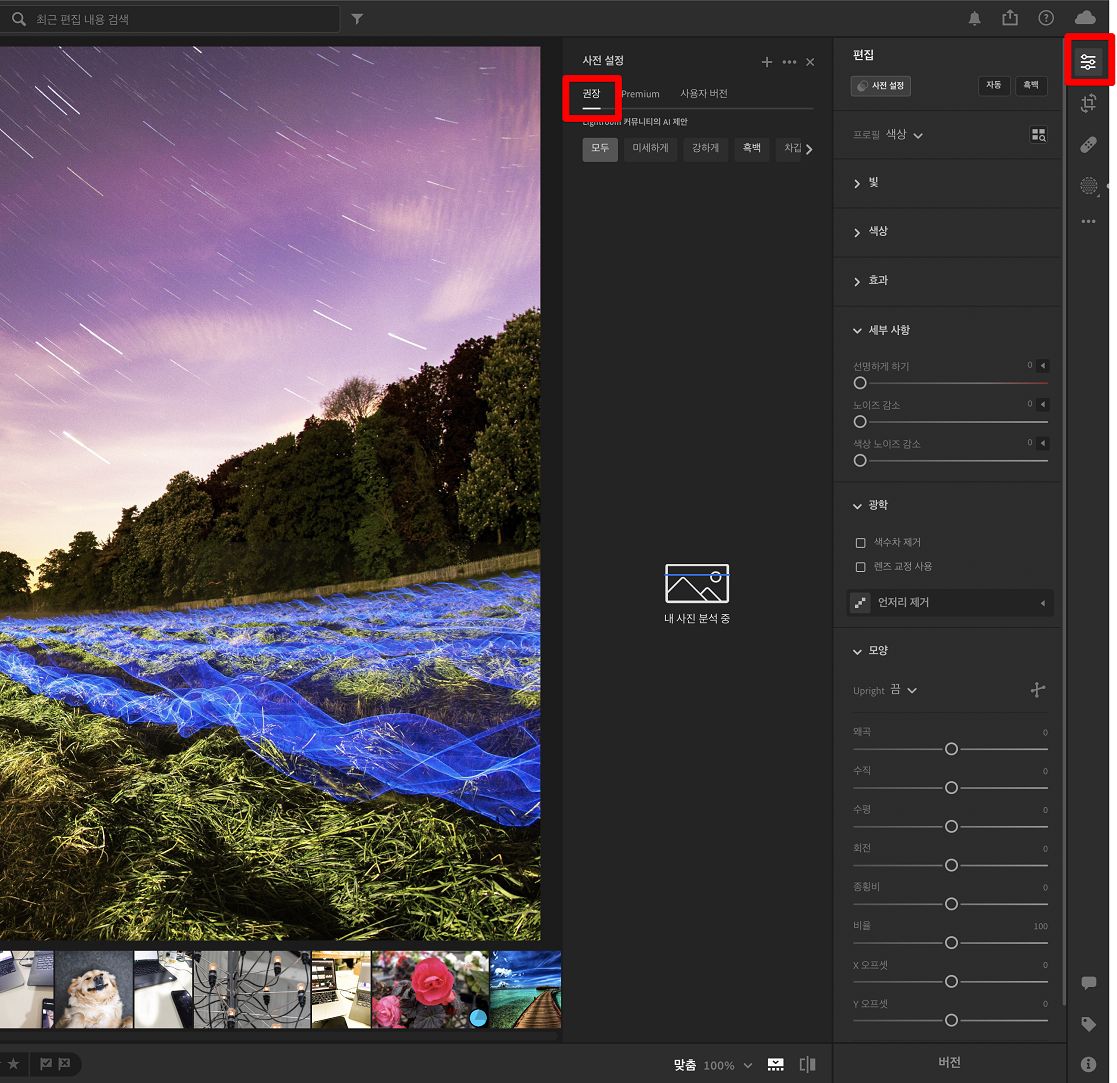The image size is (1117, 1083).
Task: Select the Crop and rotate tool
Action: coord(1088,103)
